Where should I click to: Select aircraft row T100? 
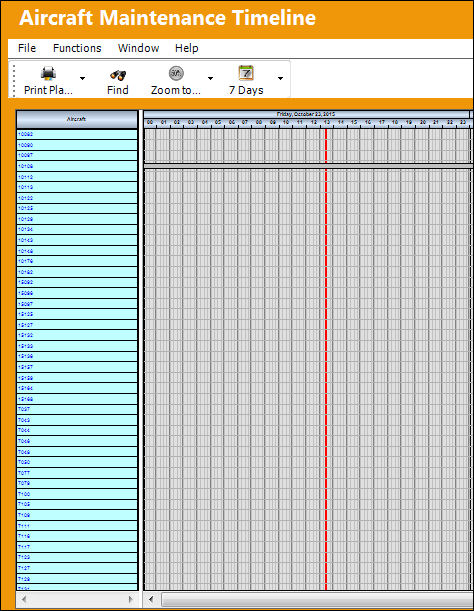[x=77, y=494]
